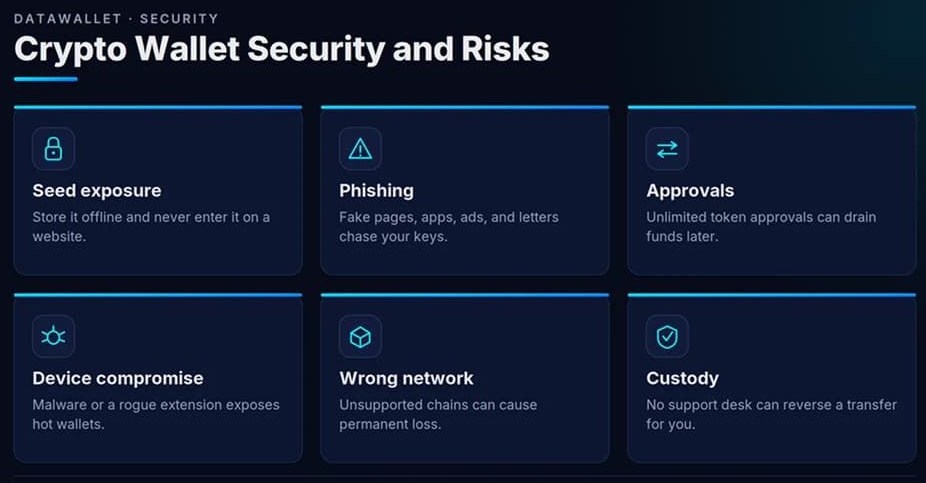Image resolution: width=926 pixels, height=483 pixels.
Task: Select the Seed exposure heading
Action: pos(97,191)
